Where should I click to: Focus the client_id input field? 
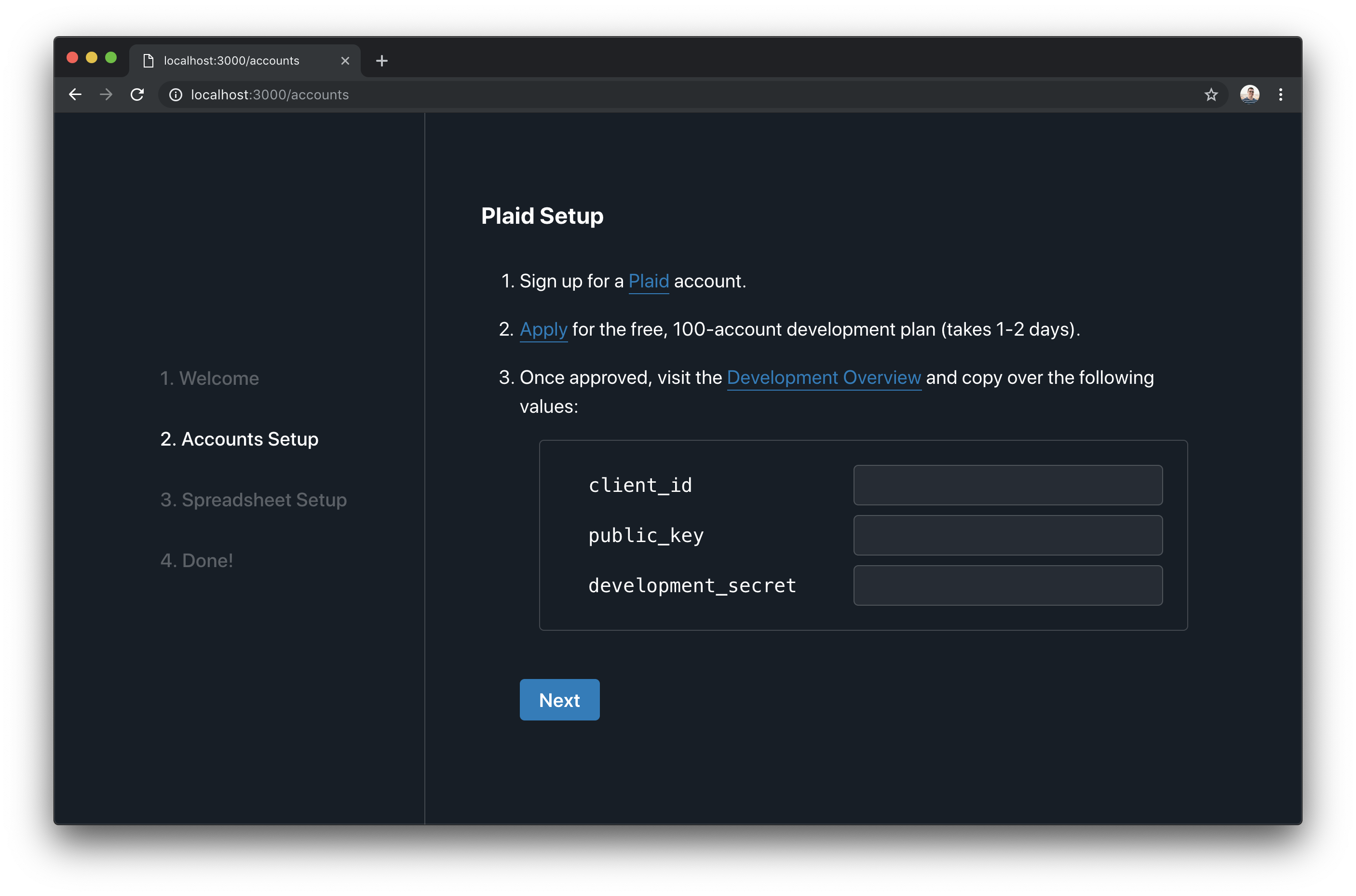[1008, 485]
